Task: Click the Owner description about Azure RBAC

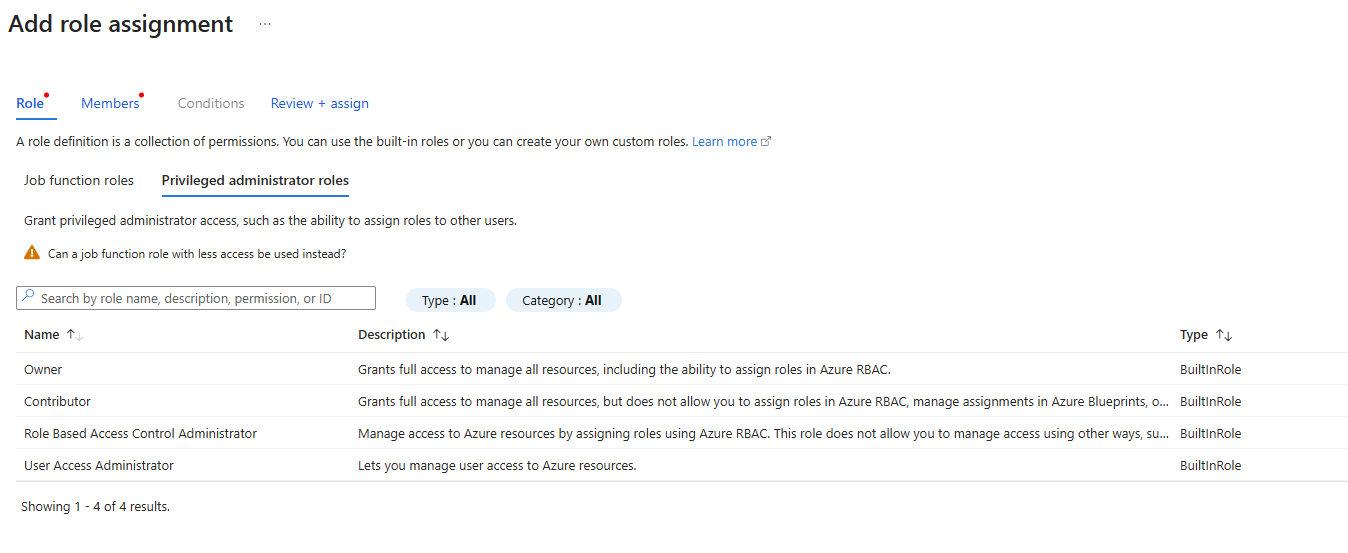Action: [624, 369]
